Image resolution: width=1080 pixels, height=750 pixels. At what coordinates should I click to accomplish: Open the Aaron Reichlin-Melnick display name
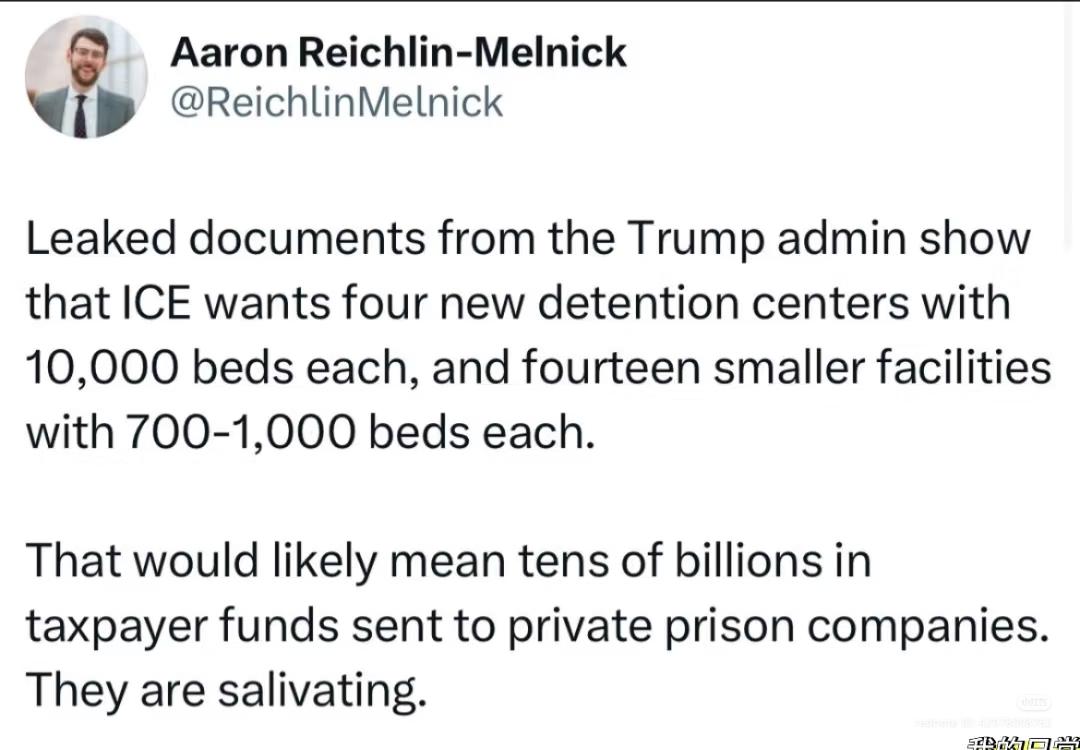[x=398, y=52]
